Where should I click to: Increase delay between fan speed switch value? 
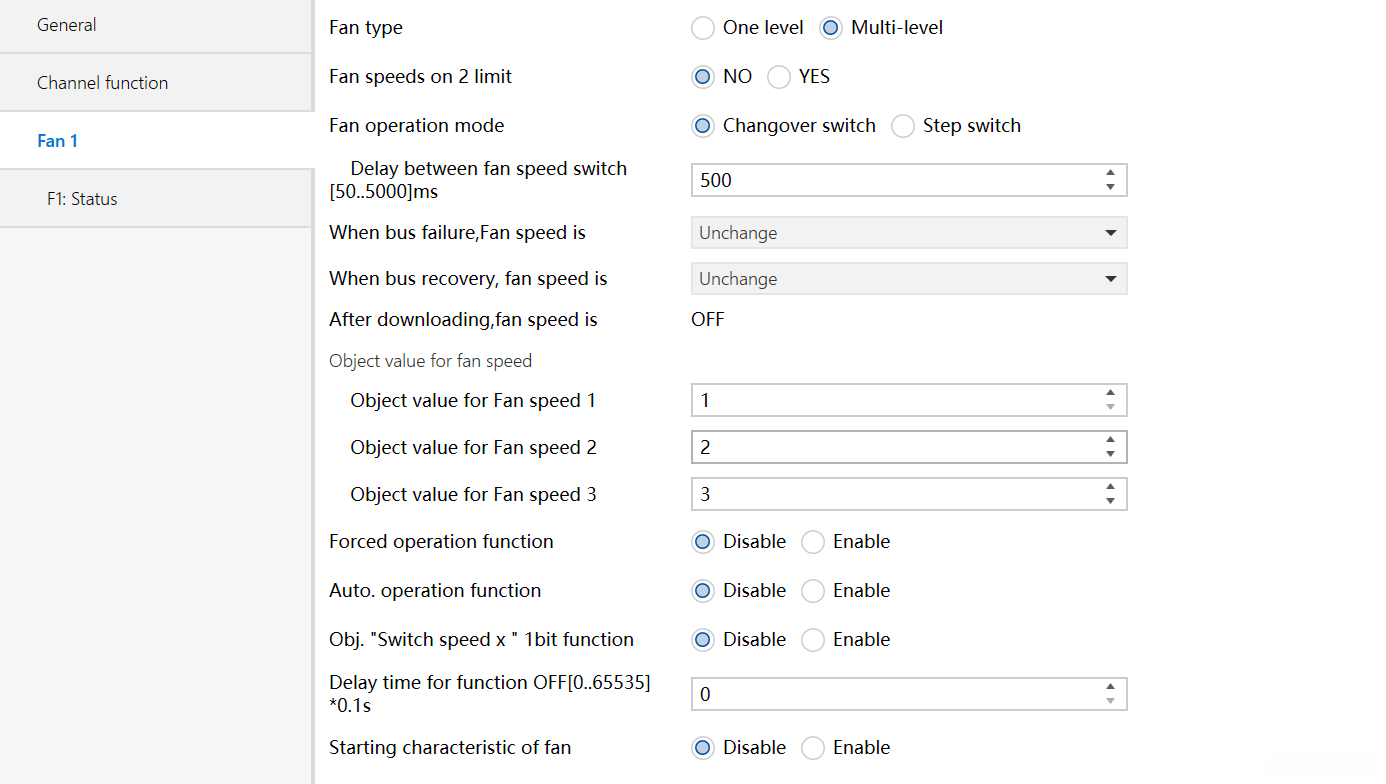pyautogui.click(x=1110, y=173)
